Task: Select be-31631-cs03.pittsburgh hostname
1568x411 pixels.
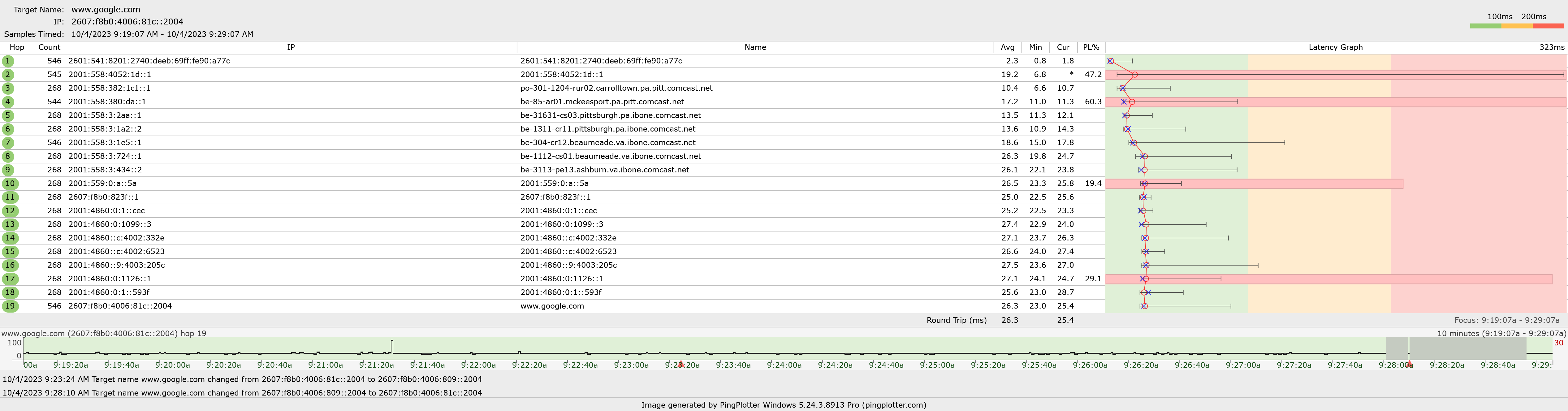Action: coord(611,115)
